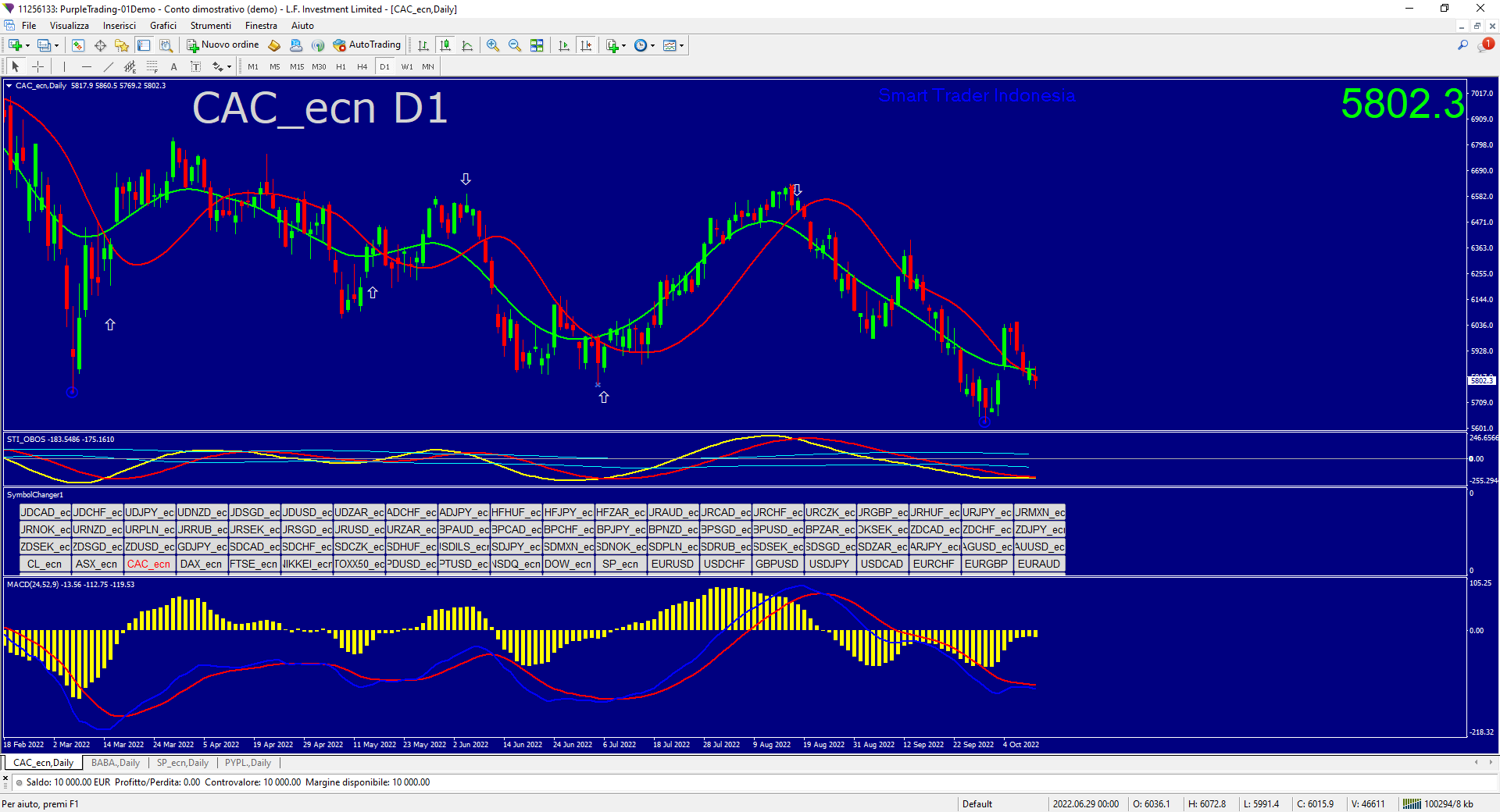Screen dimensions: 1500x812
Task: Toggle chart auto scroll
Action: [x=564, y=45]
